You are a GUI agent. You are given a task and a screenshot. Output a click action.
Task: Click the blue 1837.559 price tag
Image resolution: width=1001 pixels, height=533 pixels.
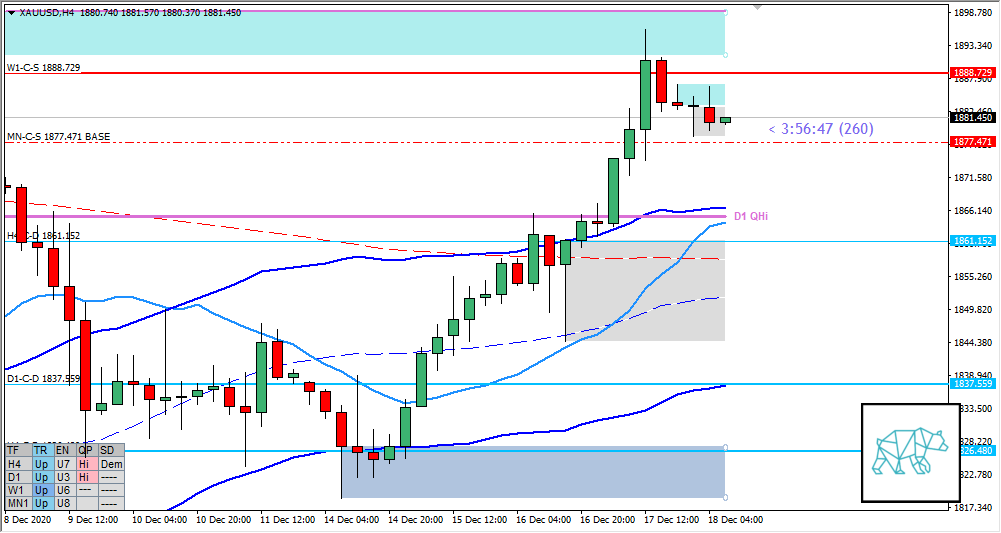point(972,384)
